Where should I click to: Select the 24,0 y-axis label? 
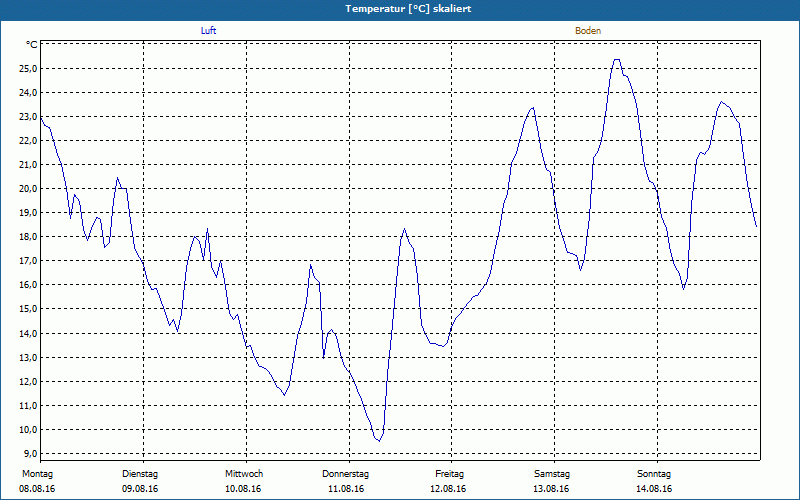29,92
